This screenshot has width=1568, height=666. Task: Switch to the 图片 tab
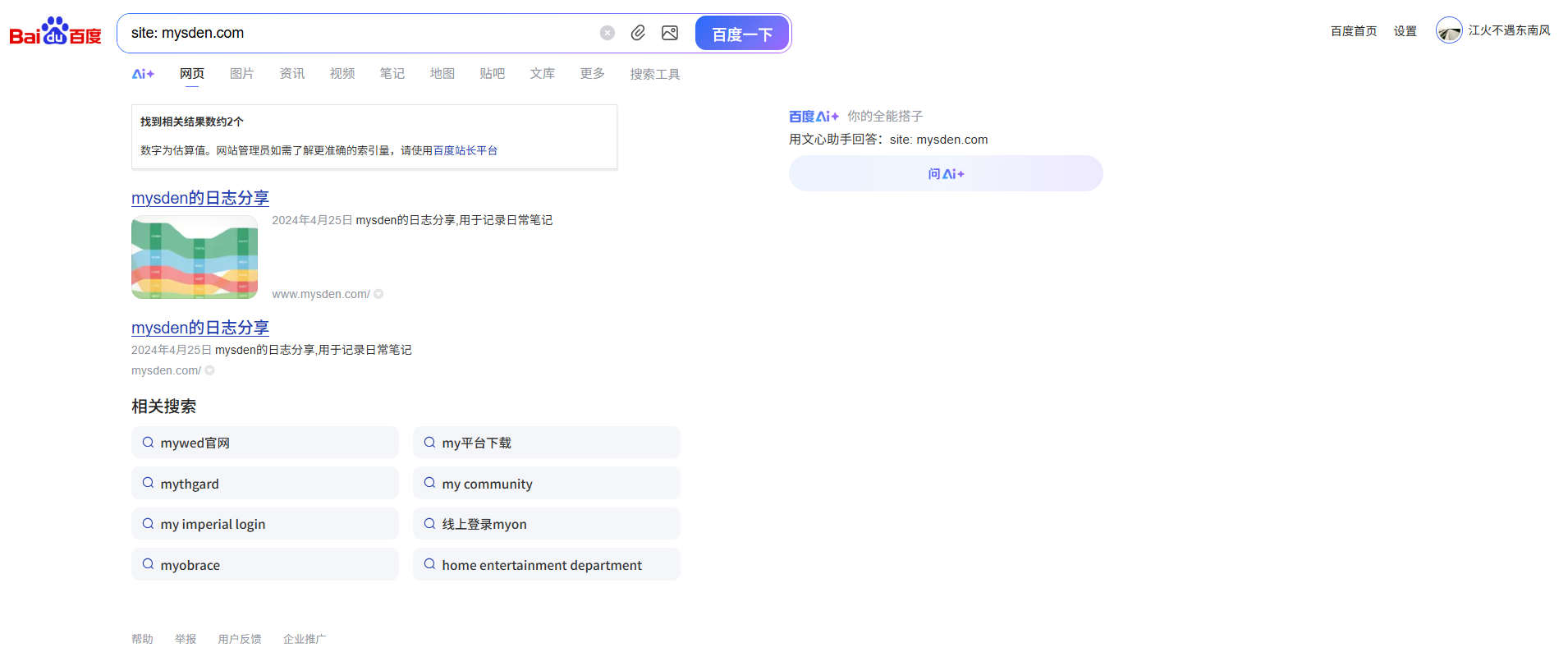[242, 74]
